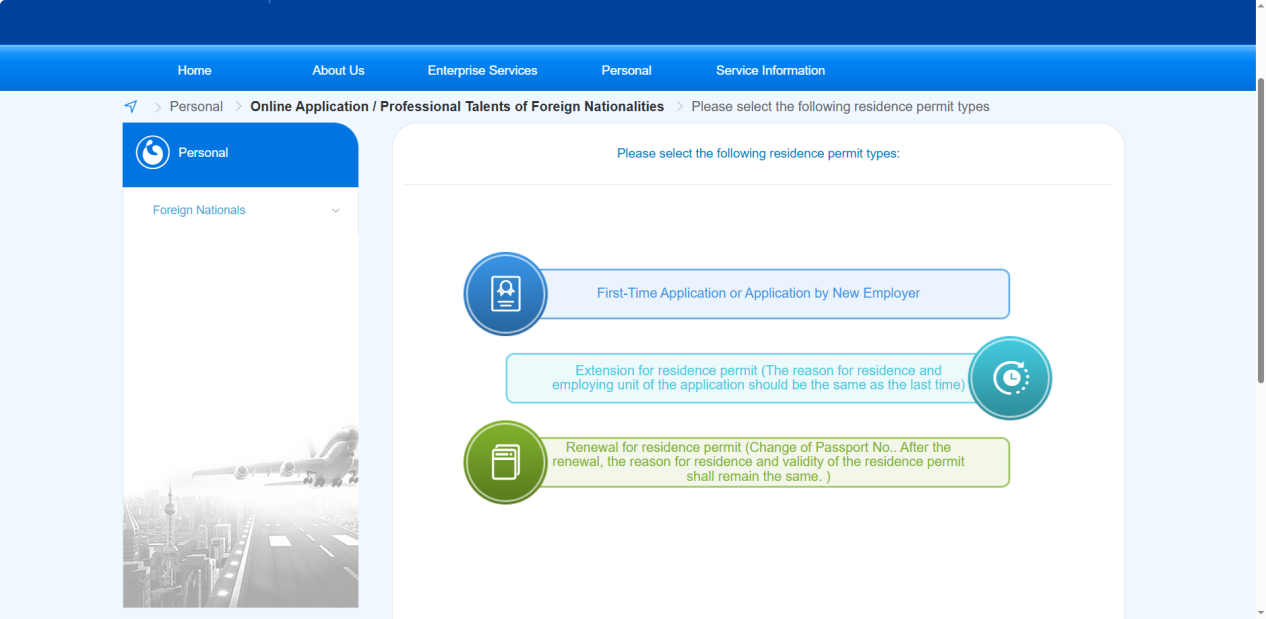Click the vertical page scrollbar thumb

1260,230
